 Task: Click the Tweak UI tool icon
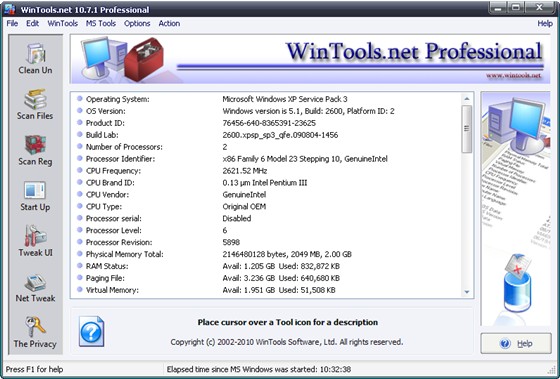(35, 236)
